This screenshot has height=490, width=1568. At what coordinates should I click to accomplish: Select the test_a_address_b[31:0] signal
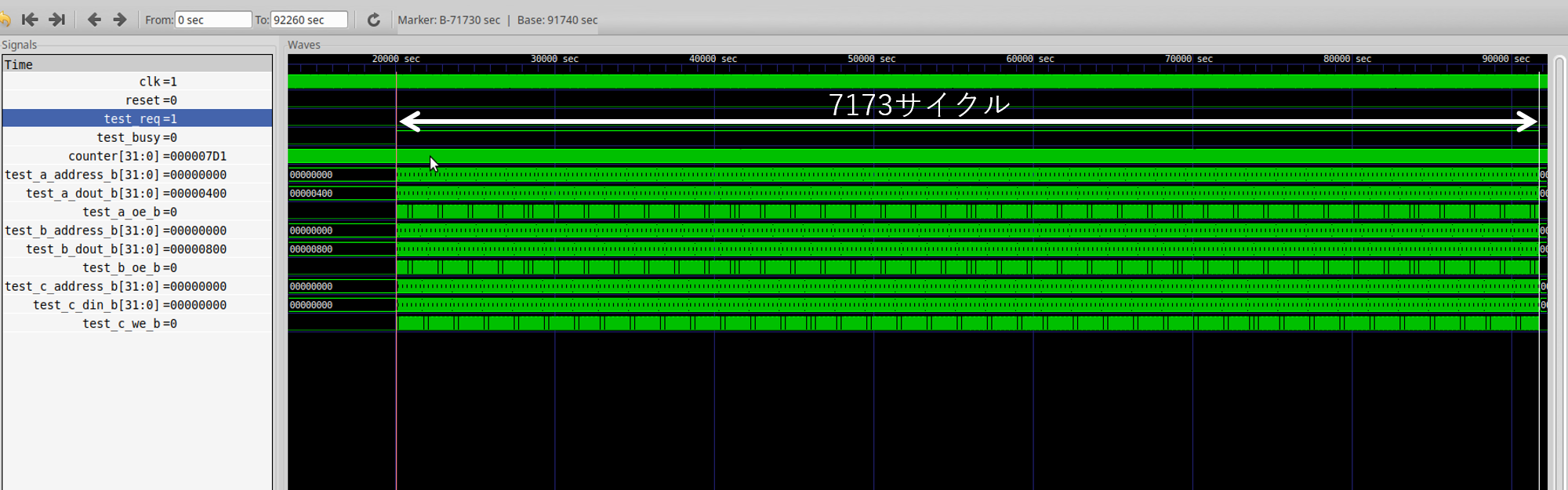coord(115,175)
